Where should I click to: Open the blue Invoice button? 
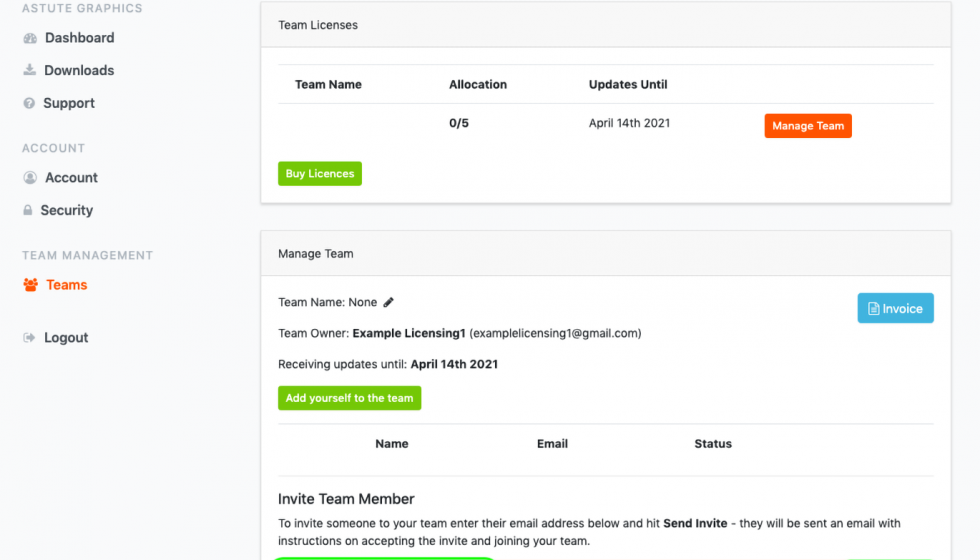[895, 309]
